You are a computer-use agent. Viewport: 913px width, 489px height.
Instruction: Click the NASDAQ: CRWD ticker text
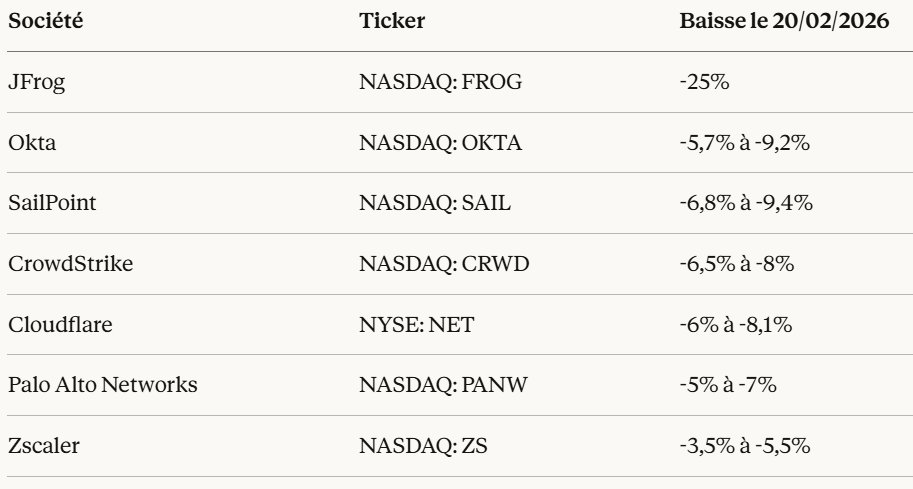pos(444,264)
